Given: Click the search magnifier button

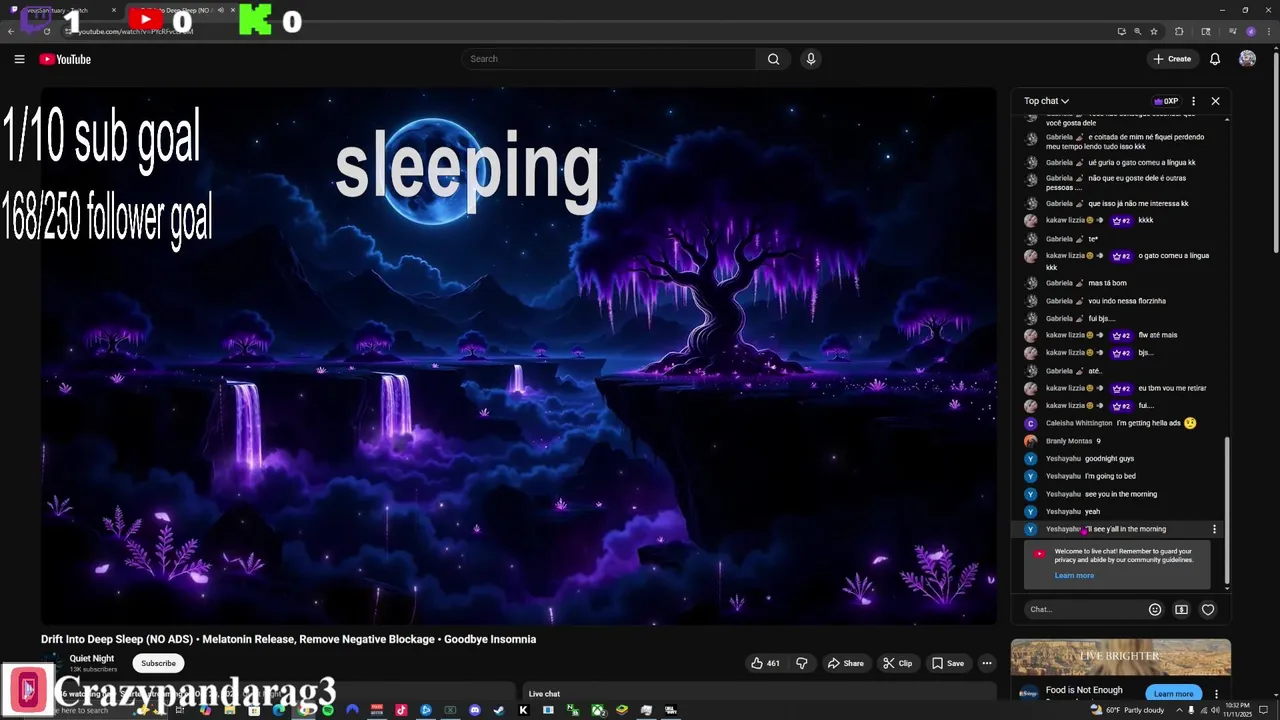Looking at the screenshot, I should coord(773,59).
